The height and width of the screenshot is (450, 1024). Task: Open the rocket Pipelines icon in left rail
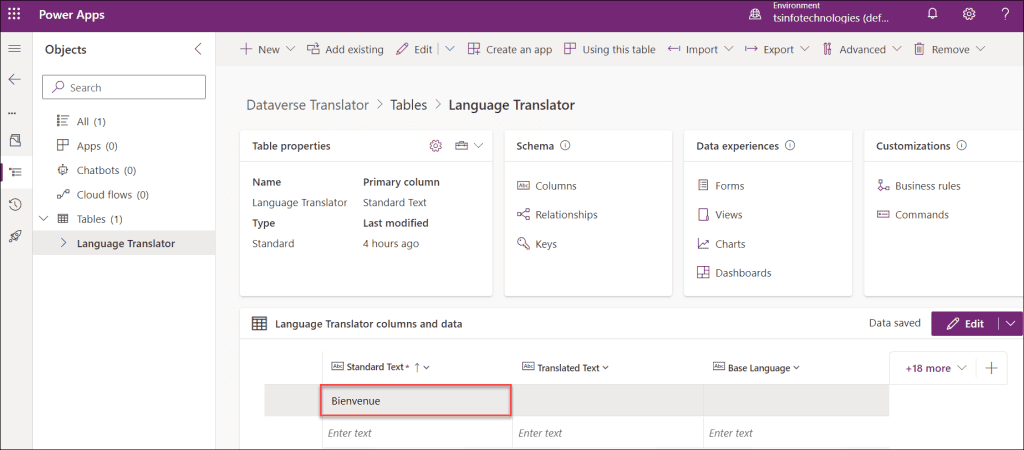[14, 236]
